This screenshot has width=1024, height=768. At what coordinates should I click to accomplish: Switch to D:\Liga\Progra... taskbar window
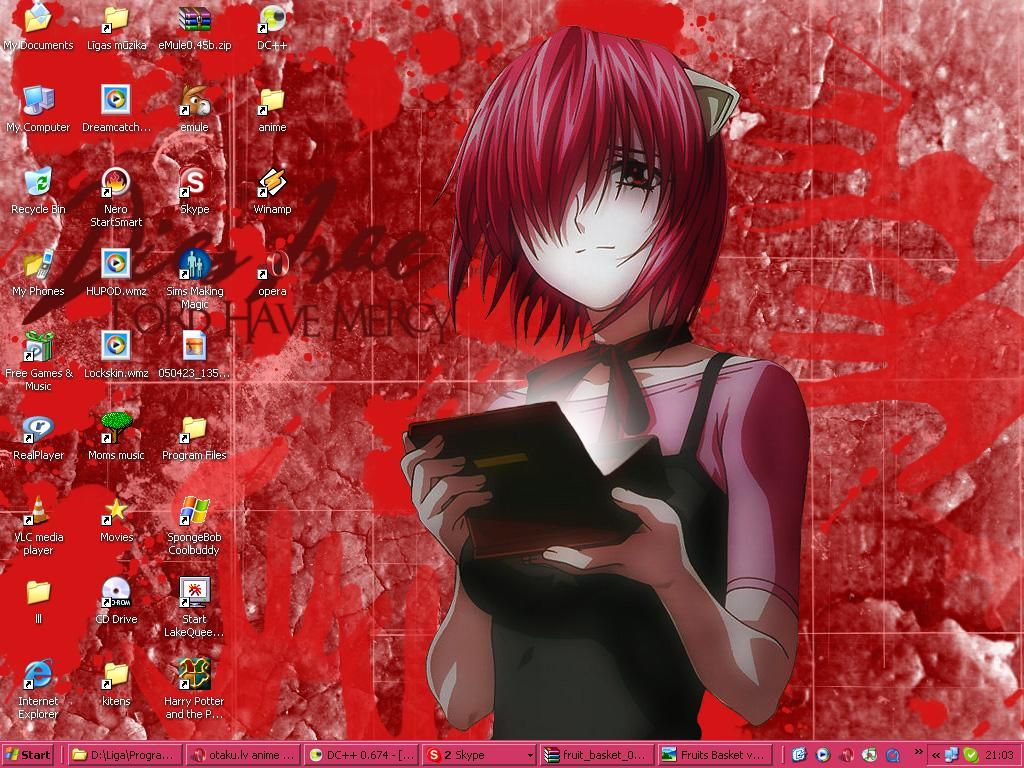pyautogui.click(x=125, y=755)
